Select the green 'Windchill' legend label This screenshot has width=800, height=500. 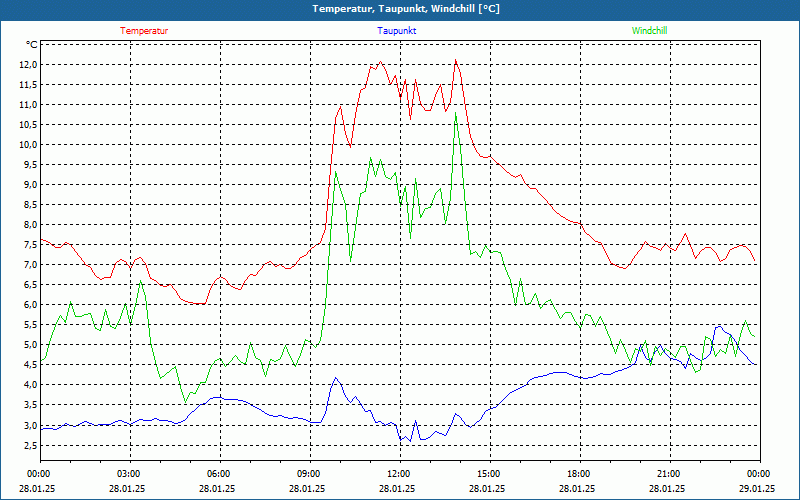tap(649, 31)
